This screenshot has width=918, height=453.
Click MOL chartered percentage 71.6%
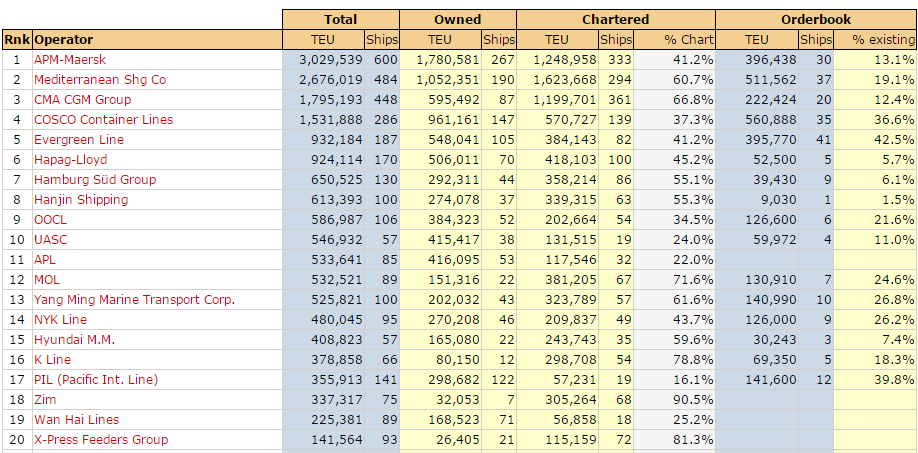coord(693,280)
